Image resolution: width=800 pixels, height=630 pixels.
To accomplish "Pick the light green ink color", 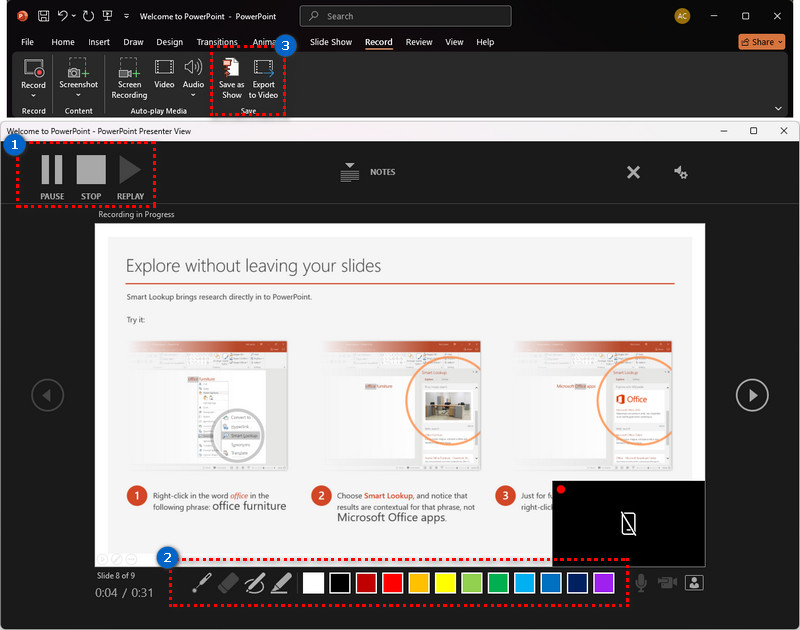I will (472, 583).
